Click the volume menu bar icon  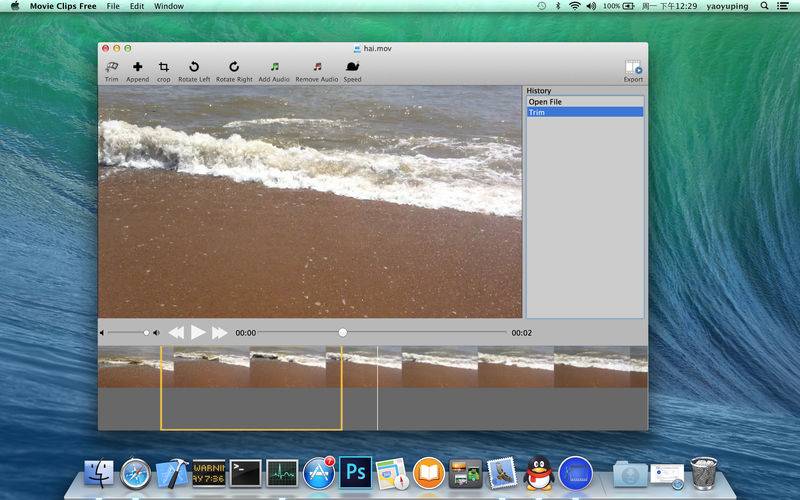point(591,6)
